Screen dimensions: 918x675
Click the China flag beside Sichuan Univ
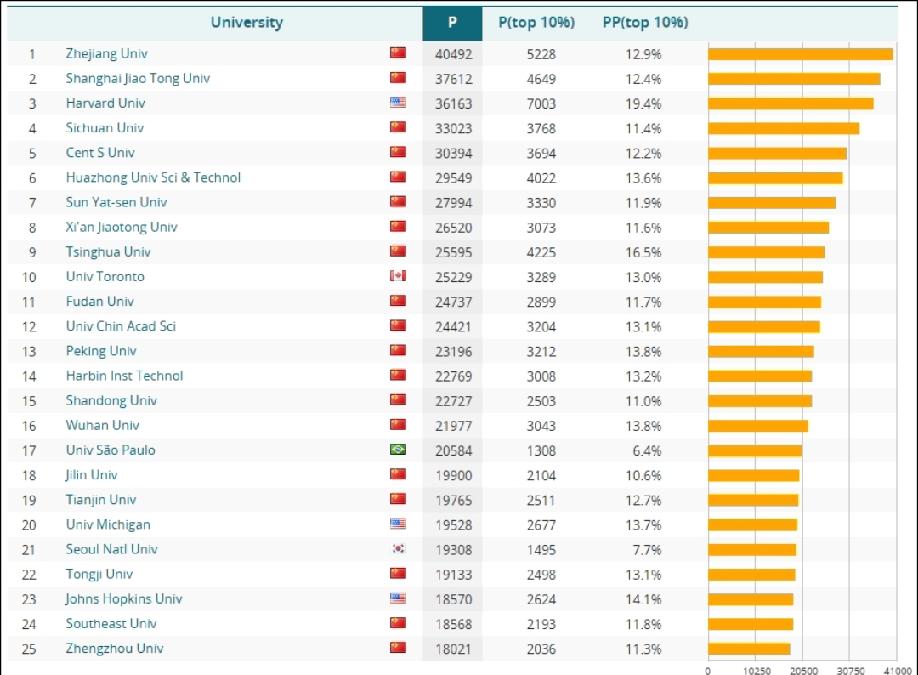(398, 127)
